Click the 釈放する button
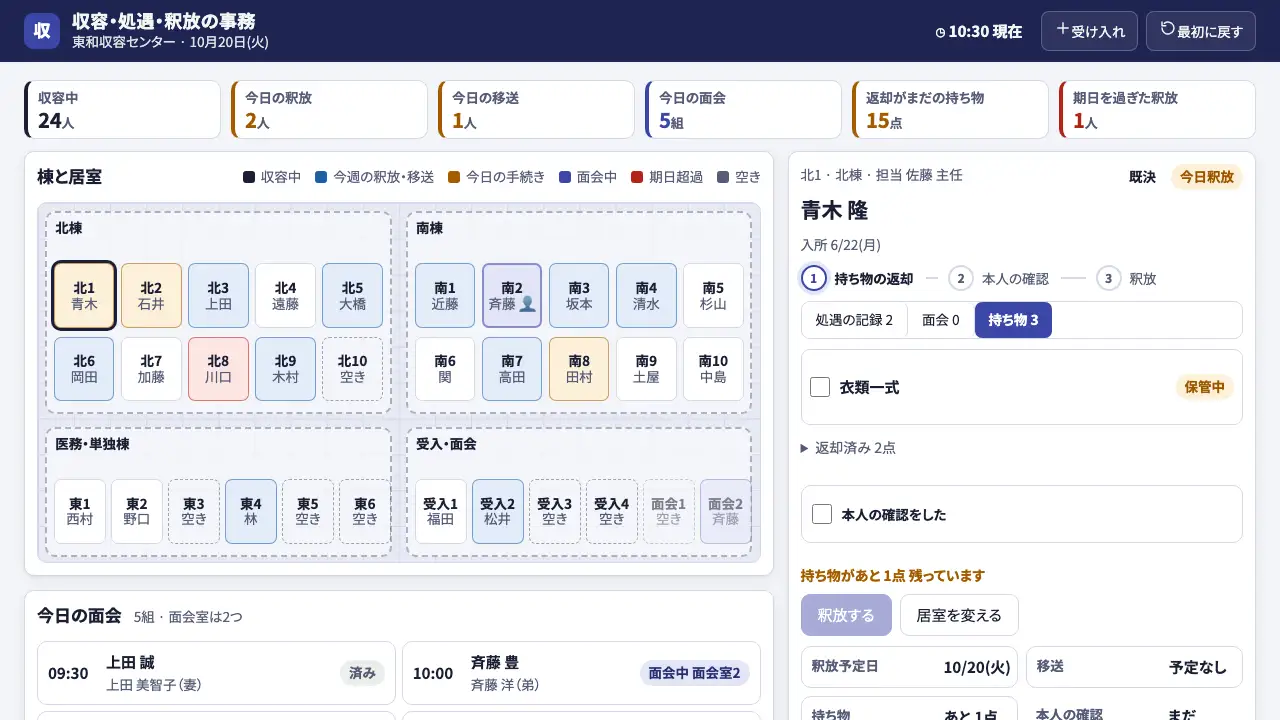The width and height of the screenshot is (1280, 720). click(846, 615)
